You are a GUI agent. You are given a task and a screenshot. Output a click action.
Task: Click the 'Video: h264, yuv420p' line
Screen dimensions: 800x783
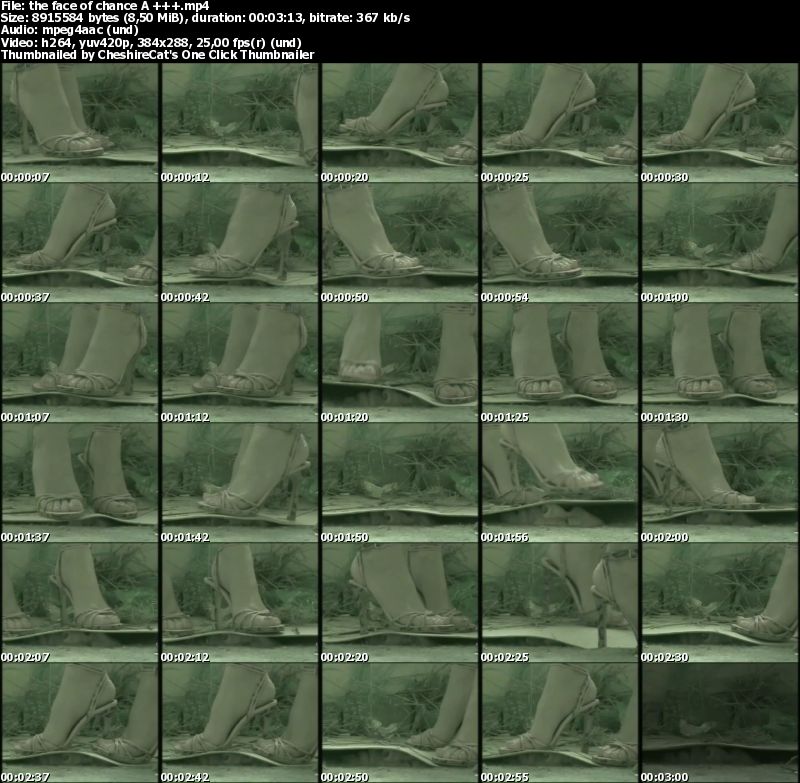tap(151, 42)
